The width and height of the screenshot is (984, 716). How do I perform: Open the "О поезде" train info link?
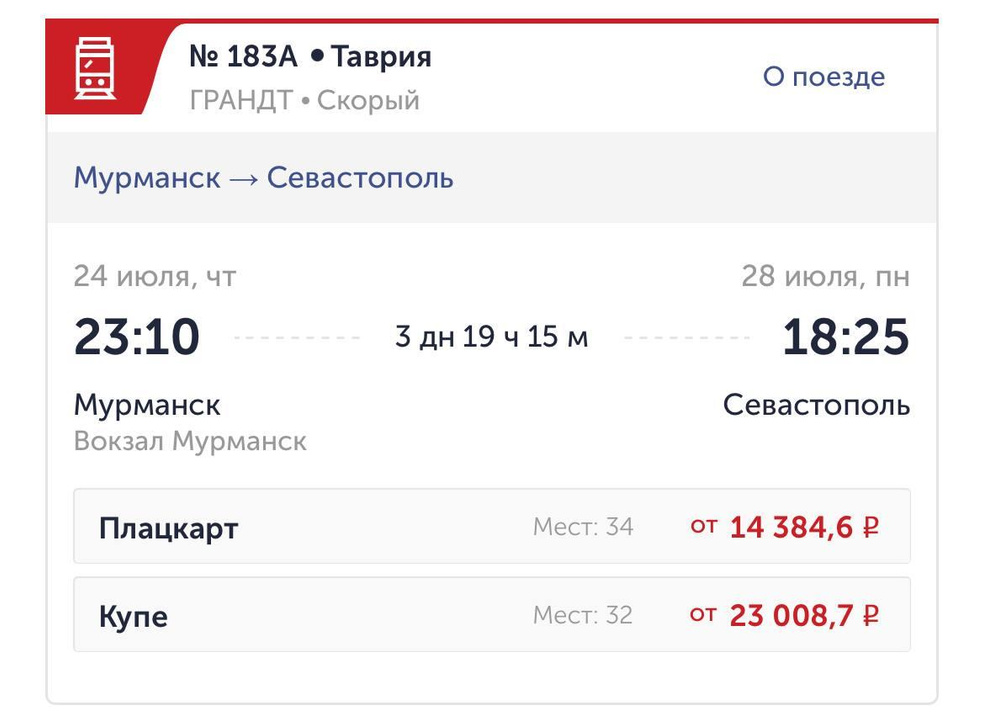(x=823, y=77)
